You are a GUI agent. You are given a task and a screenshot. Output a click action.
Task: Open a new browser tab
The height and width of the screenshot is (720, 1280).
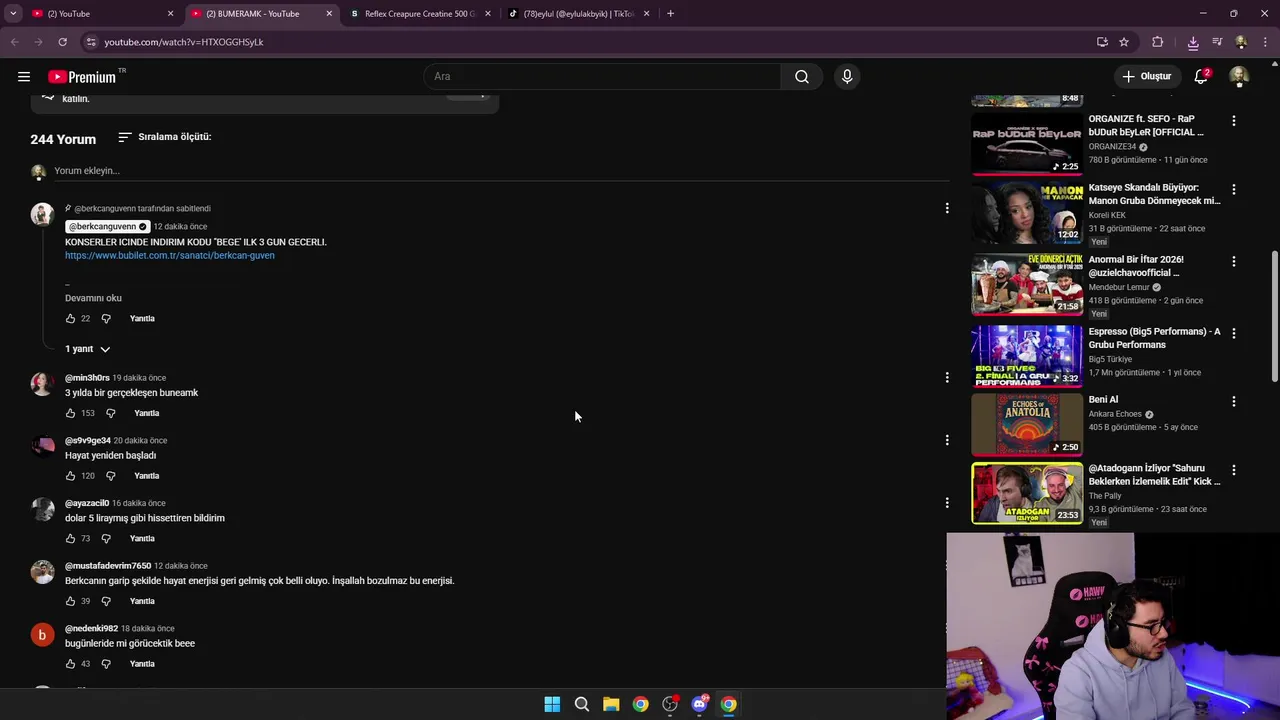[x=670, y=14]
